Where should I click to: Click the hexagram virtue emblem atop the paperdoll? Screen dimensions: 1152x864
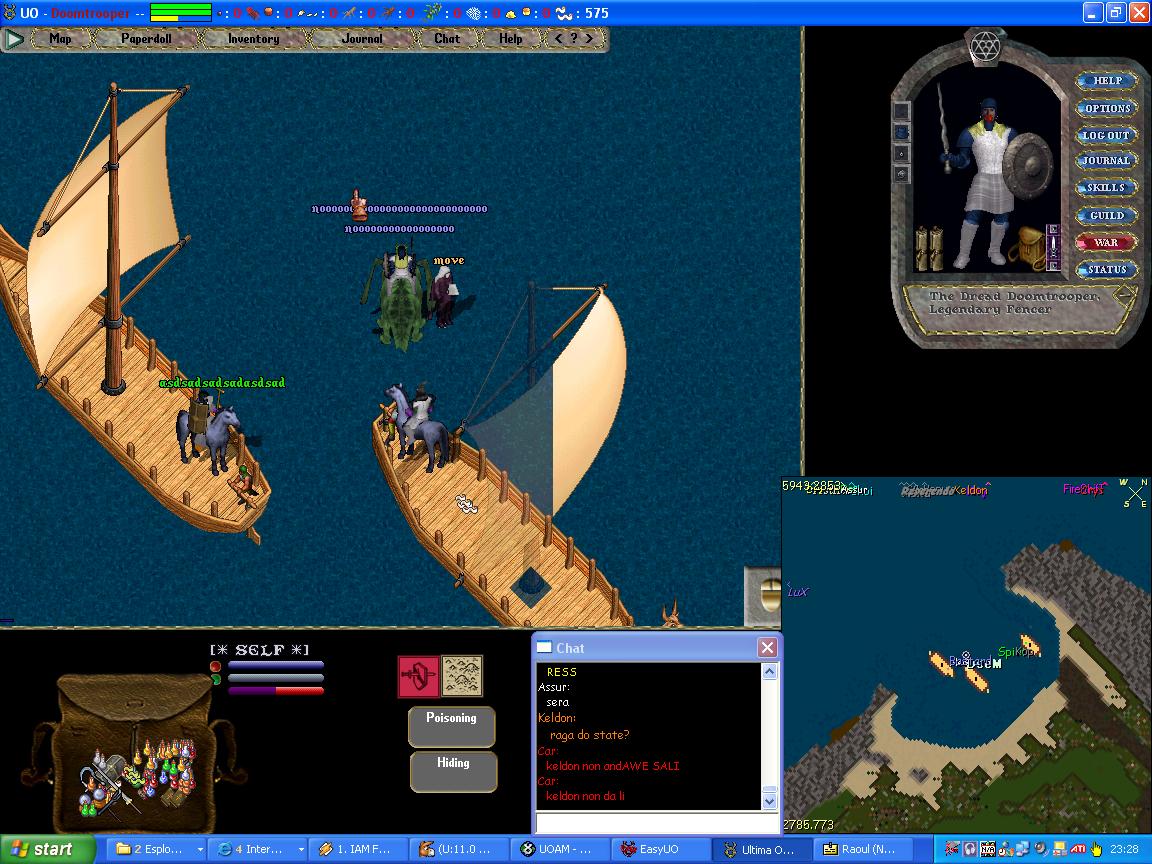pos(984,47)
